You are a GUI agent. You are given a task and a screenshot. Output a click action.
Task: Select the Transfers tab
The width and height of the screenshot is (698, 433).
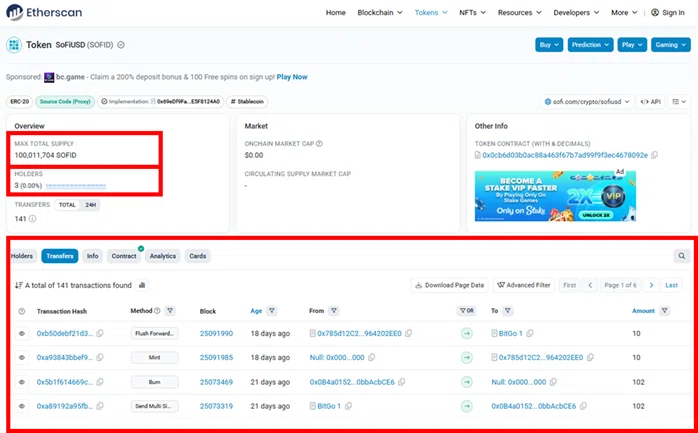coord(60,256)
